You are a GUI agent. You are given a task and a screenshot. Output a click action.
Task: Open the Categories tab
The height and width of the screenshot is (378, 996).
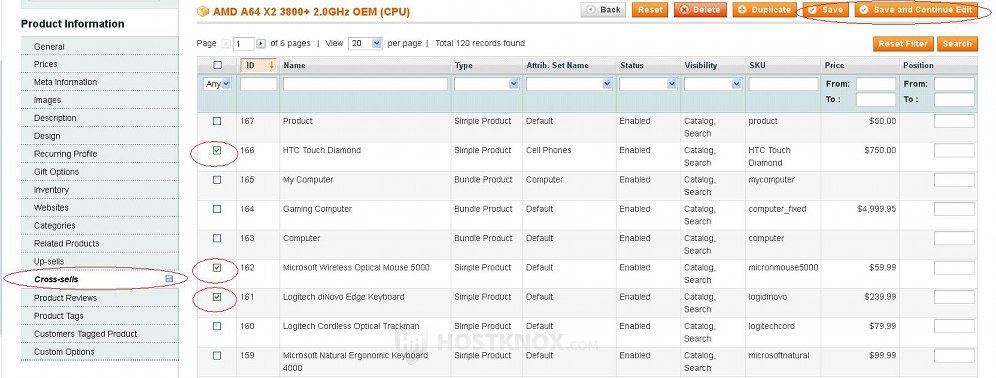(100, 226)
